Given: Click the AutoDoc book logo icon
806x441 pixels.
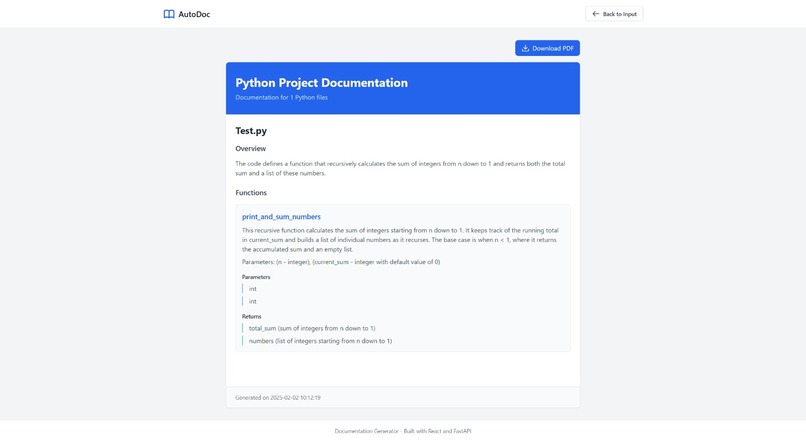Looking at the screenshot, I should pyautogui.click(x=169, y=14).
